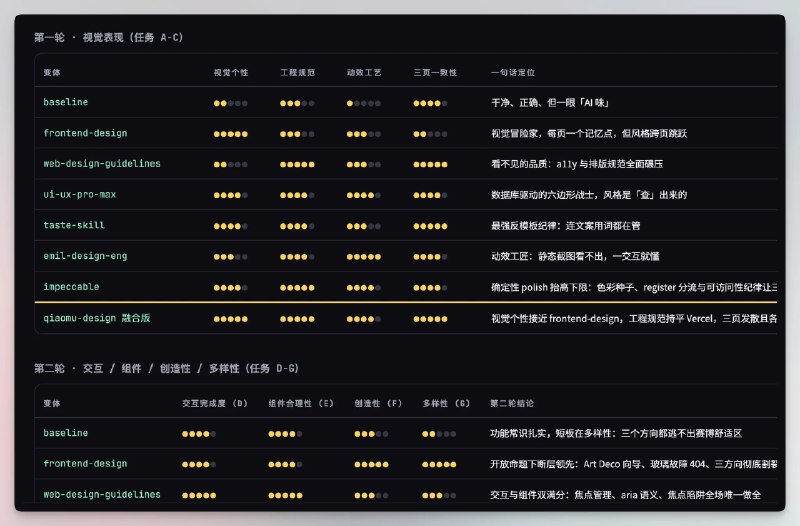Click the '变体' header in the first-round table
This screenshot has width=800, height=526.
(x=52, y=72)
